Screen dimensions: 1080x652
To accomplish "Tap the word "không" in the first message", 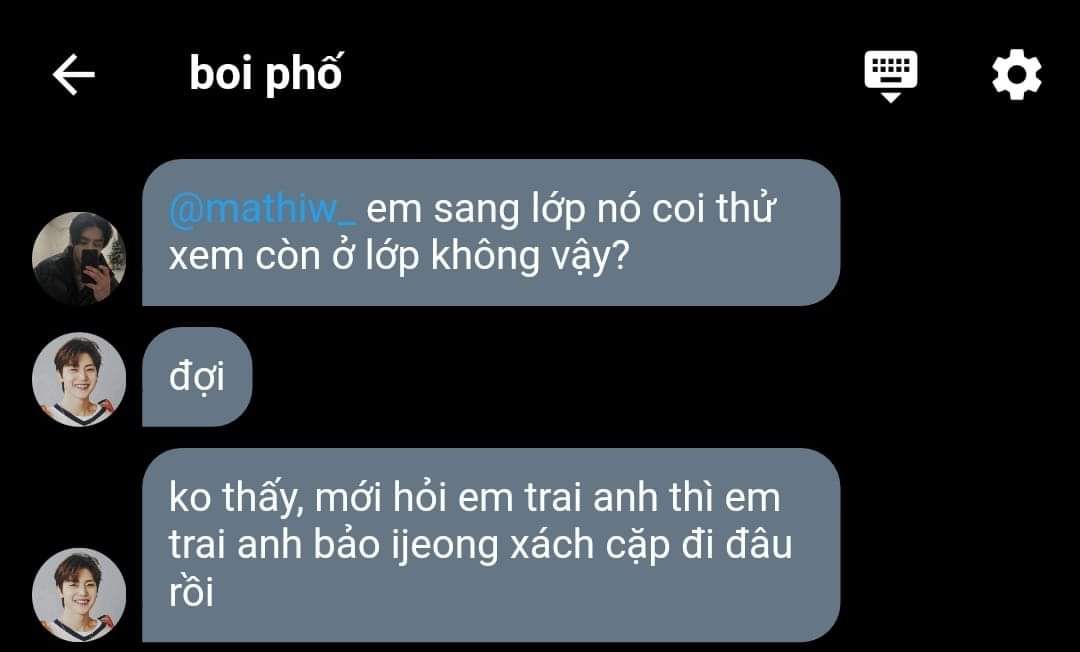I will (x=485, y=257).
